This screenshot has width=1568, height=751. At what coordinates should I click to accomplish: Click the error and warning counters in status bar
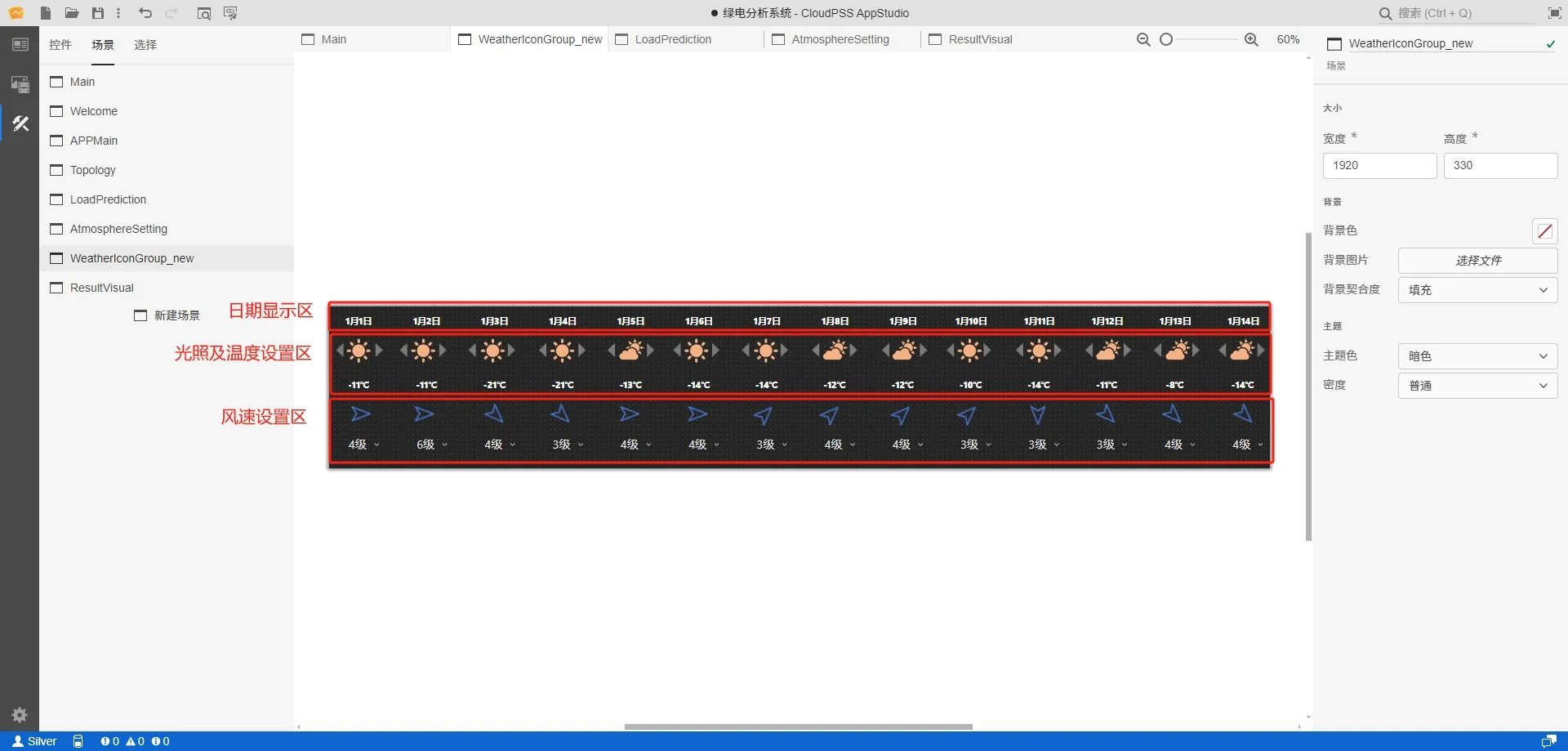click(x=135, y=741)
